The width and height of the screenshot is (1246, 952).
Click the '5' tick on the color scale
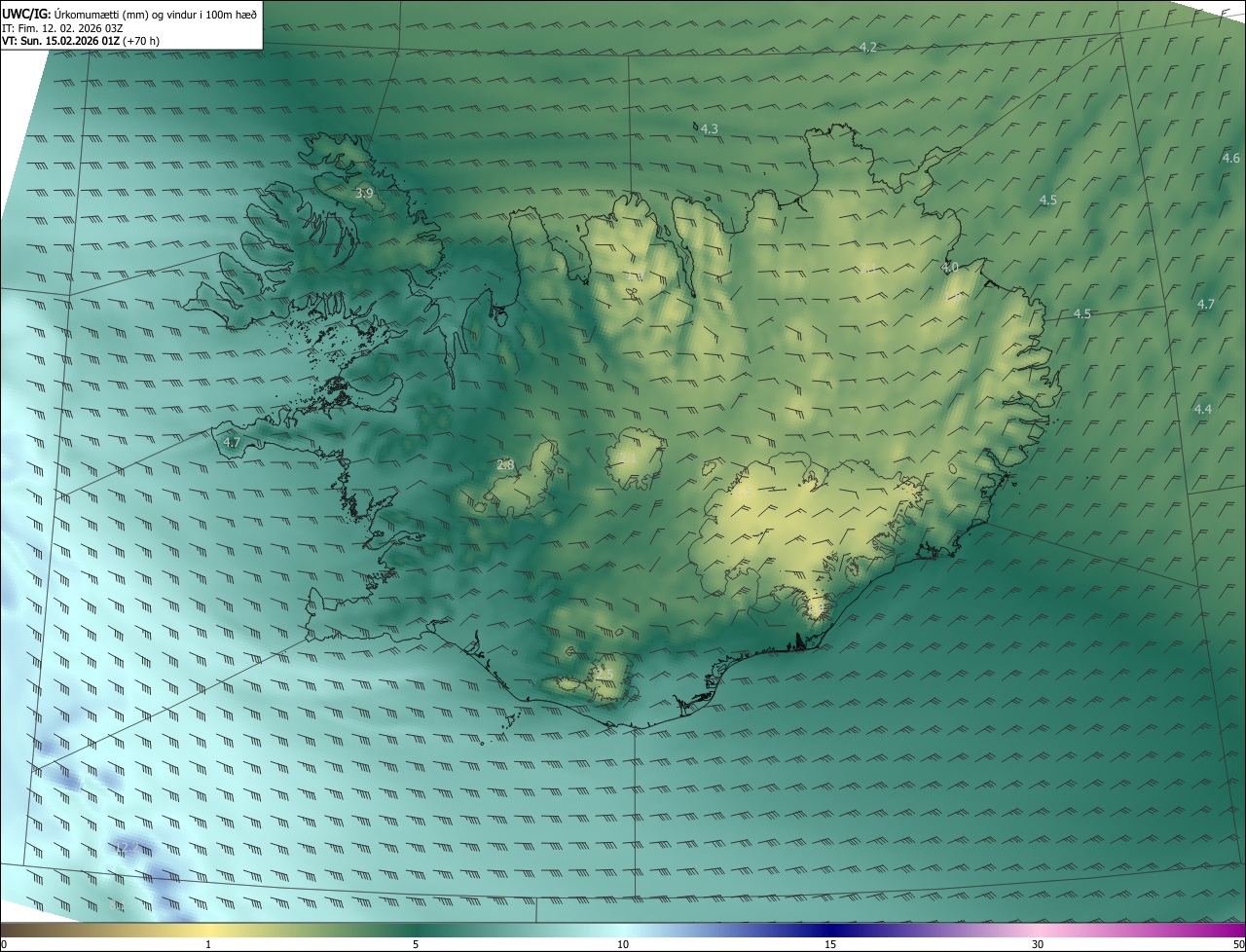coord(416,944)
